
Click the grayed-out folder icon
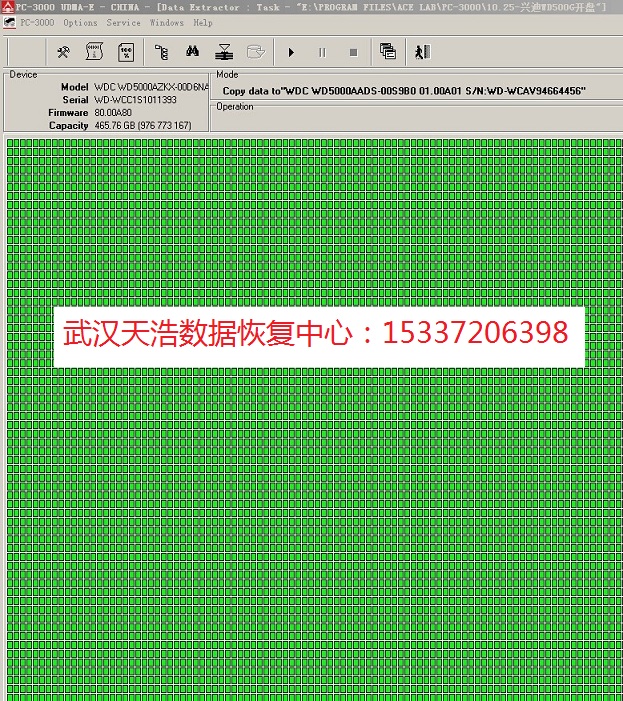point(256,52)
